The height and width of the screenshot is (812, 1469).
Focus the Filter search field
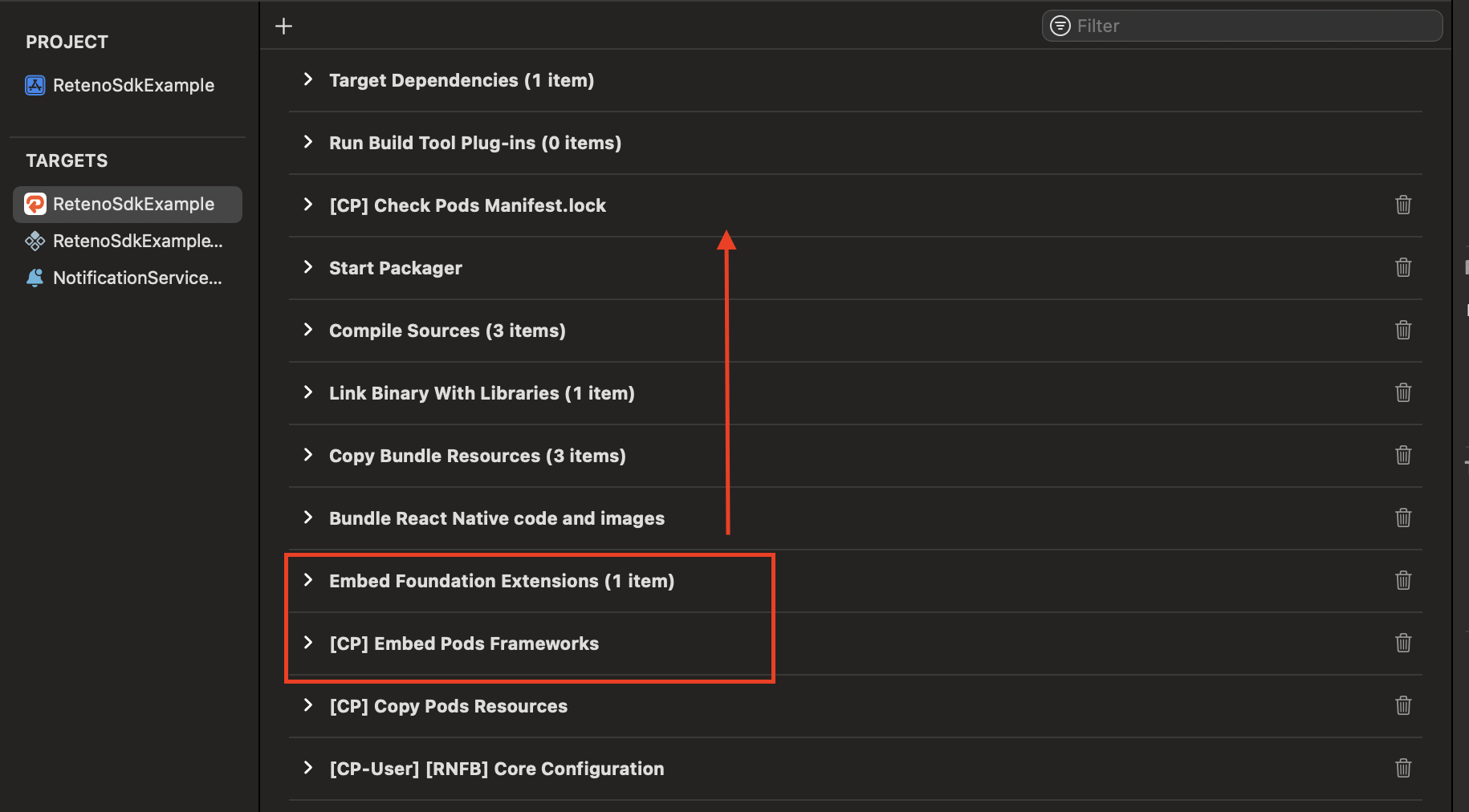click(1242, 26)
